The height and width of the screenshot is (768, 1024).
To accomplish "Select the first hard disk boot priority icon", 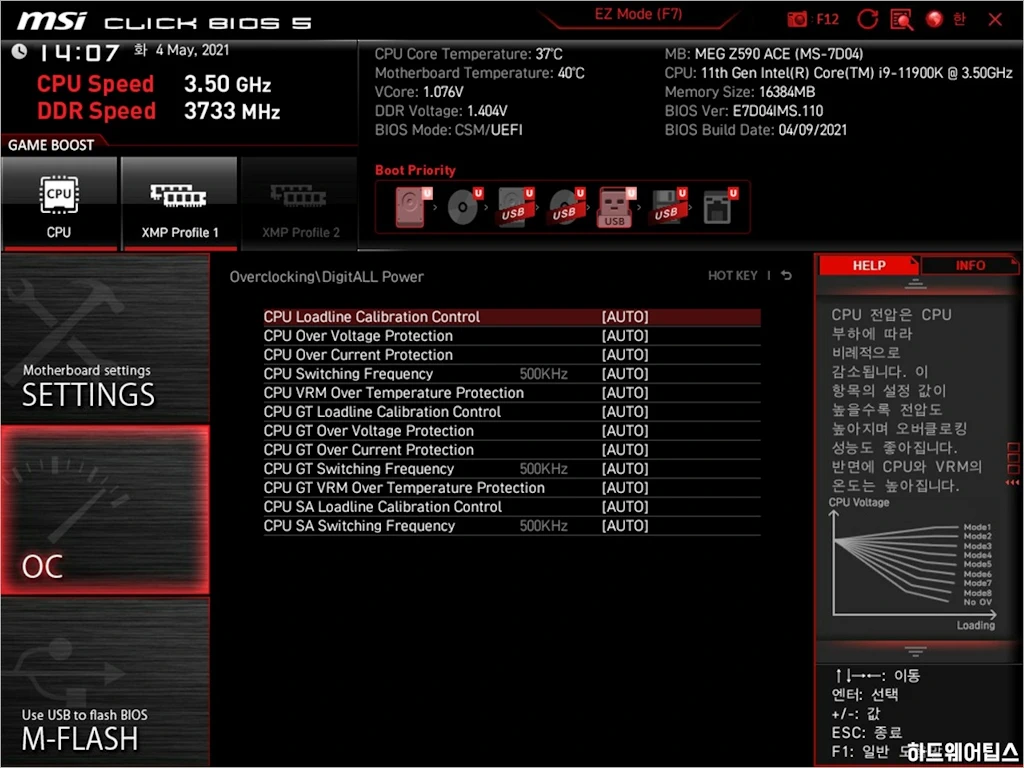I will (x=414, y=207).
